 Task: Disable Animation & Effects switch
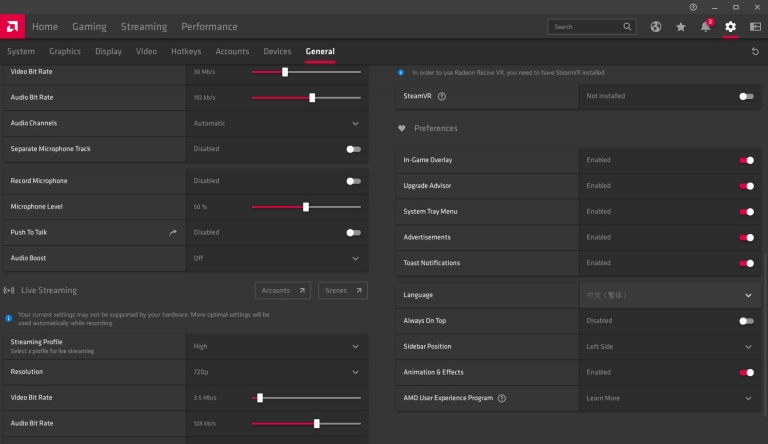point(746,372)
